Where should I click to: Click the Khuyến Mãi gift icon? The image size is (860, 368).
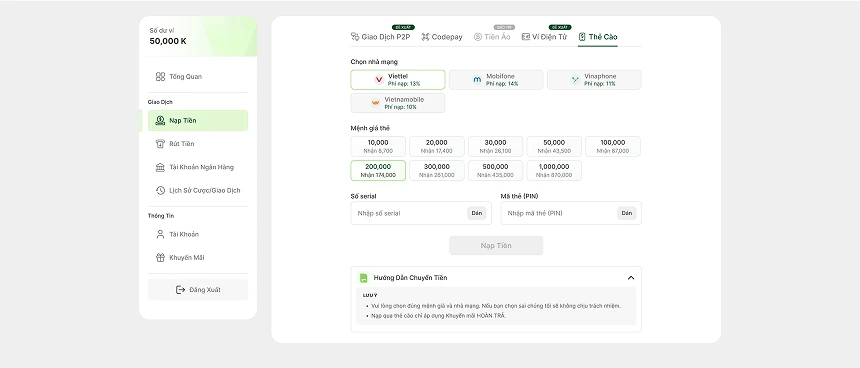click(160, 257)
